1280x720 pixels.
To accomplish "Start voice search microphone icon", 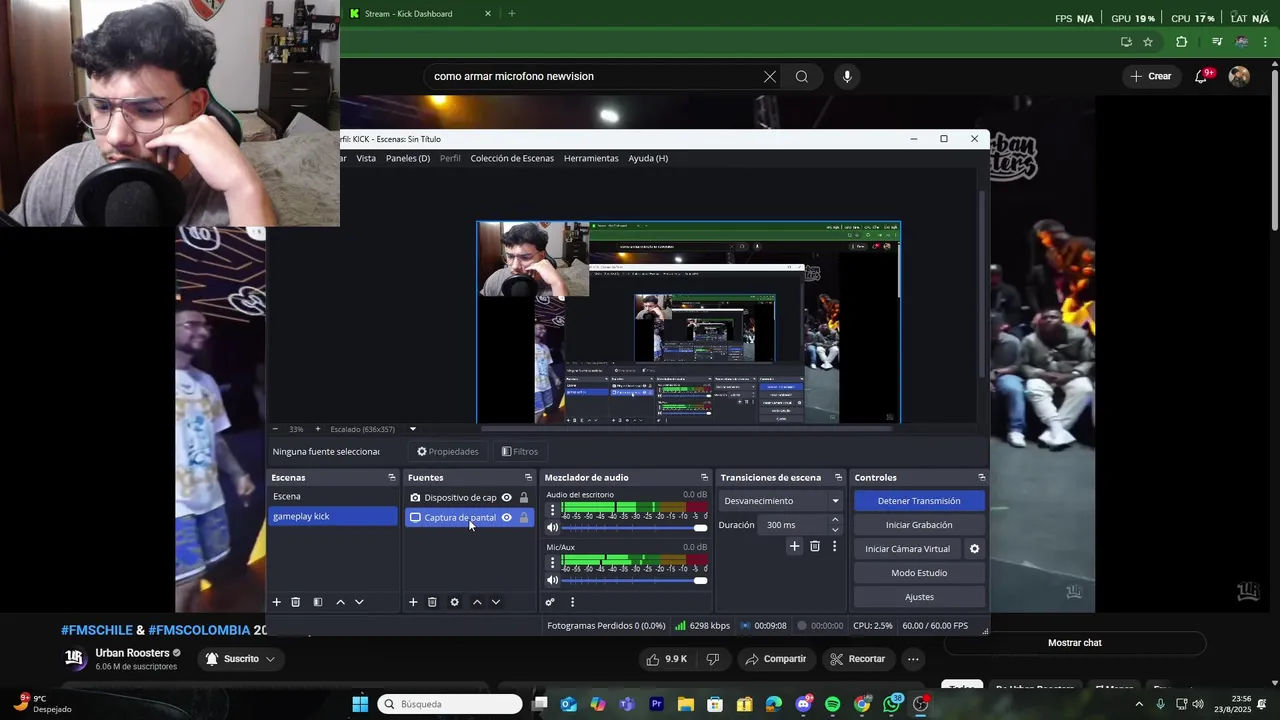I will click(847, 76).
